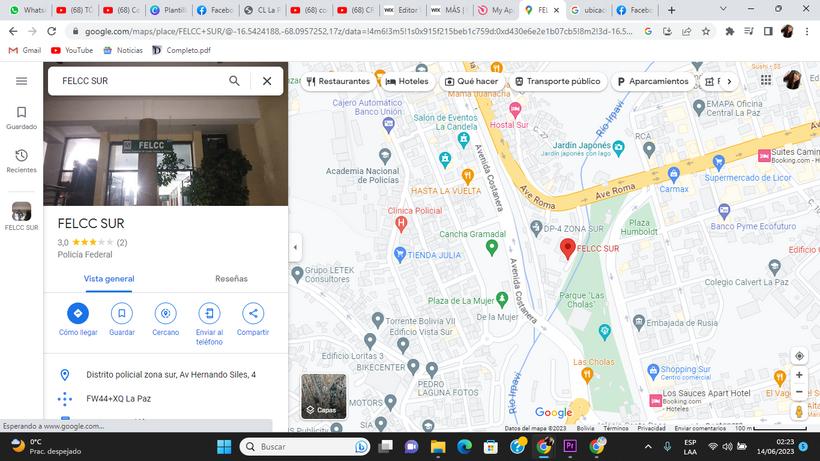Zoom in the map with plus button
Screen dimensions: 820x461
click(799, 375)
